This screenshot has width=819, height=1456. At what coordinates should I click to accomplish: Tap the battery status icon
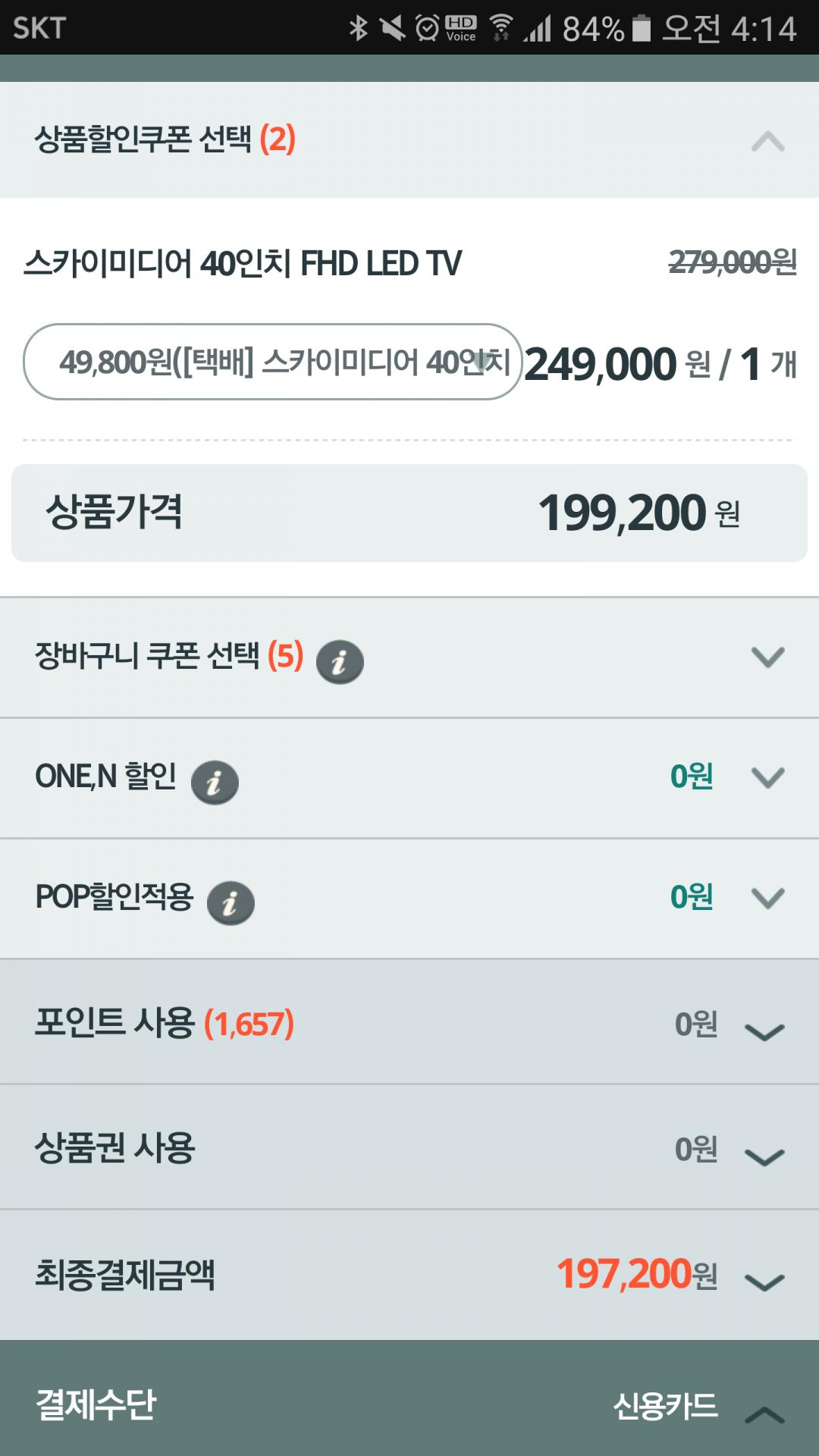tap(642, 28)
